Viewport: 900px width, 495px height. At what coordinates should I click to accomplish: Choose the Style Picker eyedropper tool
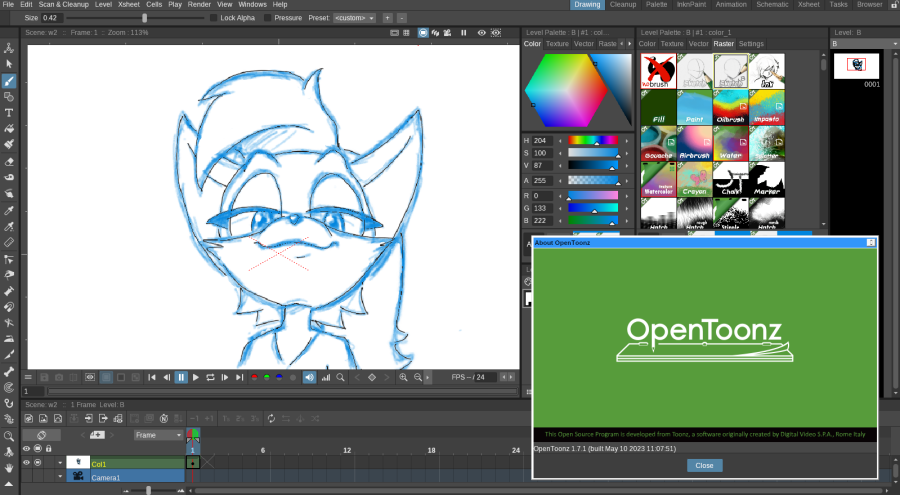pyautogui.click(x=9, y=210)
